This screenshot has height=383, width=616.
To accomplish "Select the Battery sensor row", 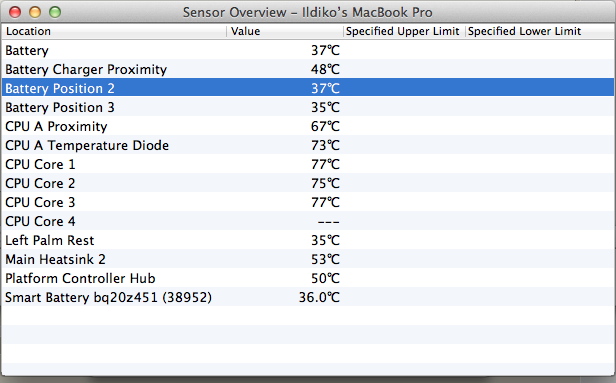I will coord(308,50).
